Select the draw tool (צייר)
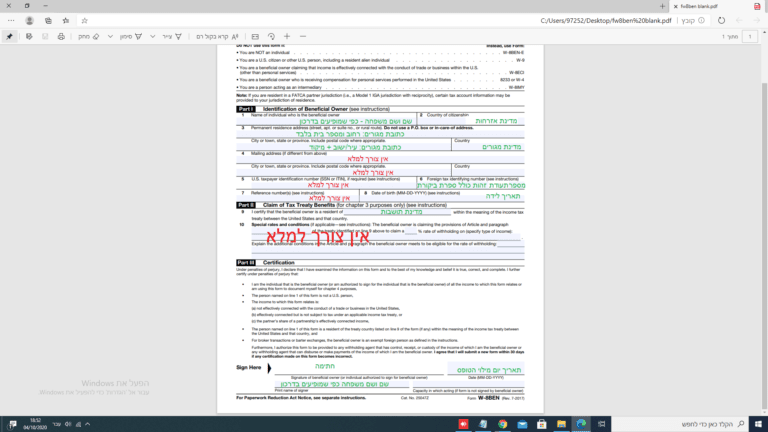 [x=172, y=37]
